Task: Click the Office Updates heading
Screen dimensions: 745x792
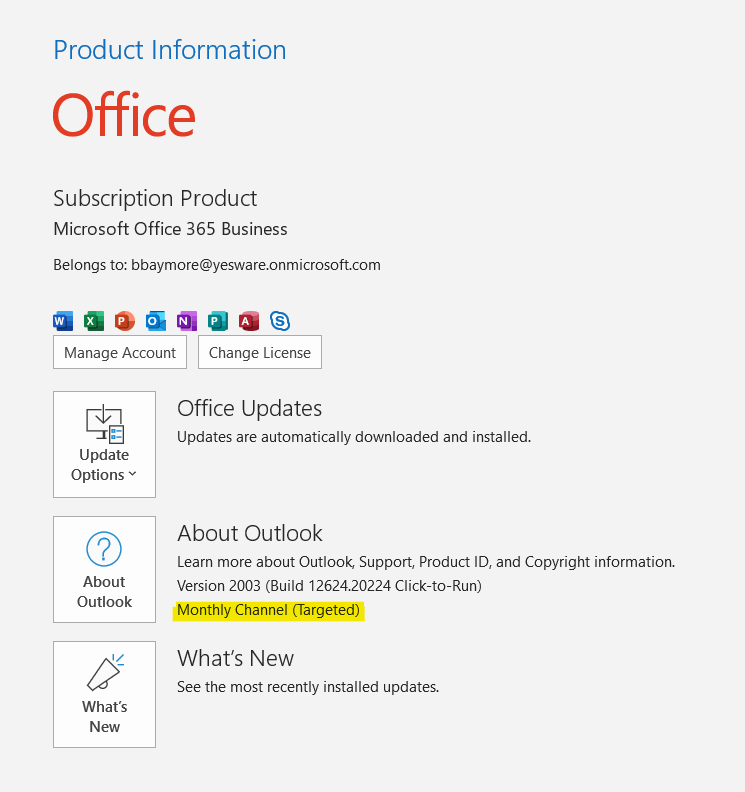Action: pyautogui.click(x=250, y=408)
